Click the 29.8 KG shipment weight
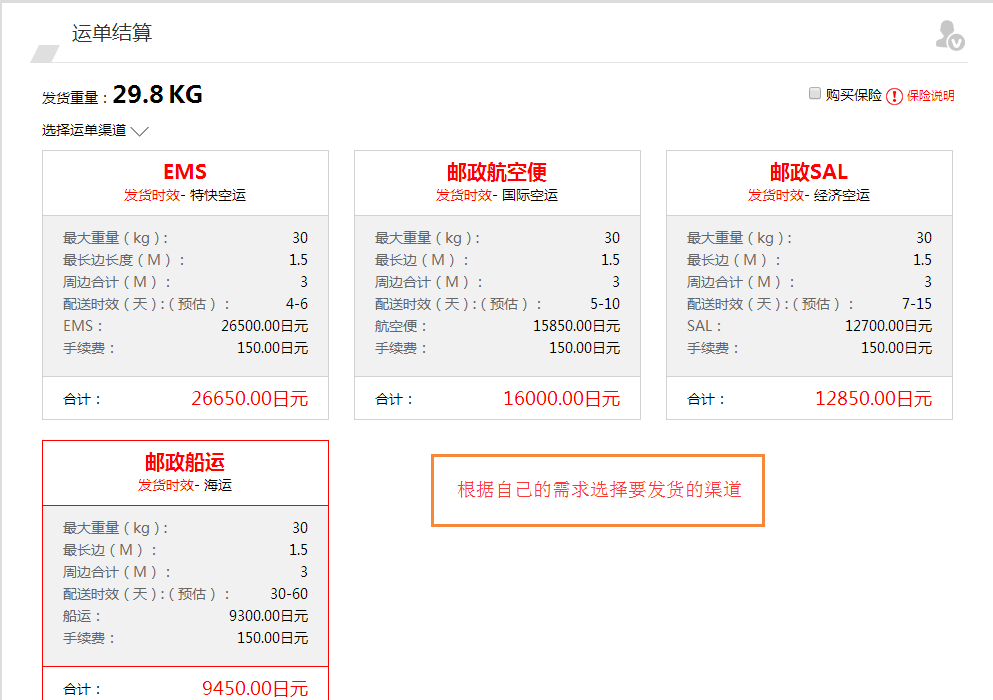The image size is (993, 700). pyautogui.click(x=157, y=95)
